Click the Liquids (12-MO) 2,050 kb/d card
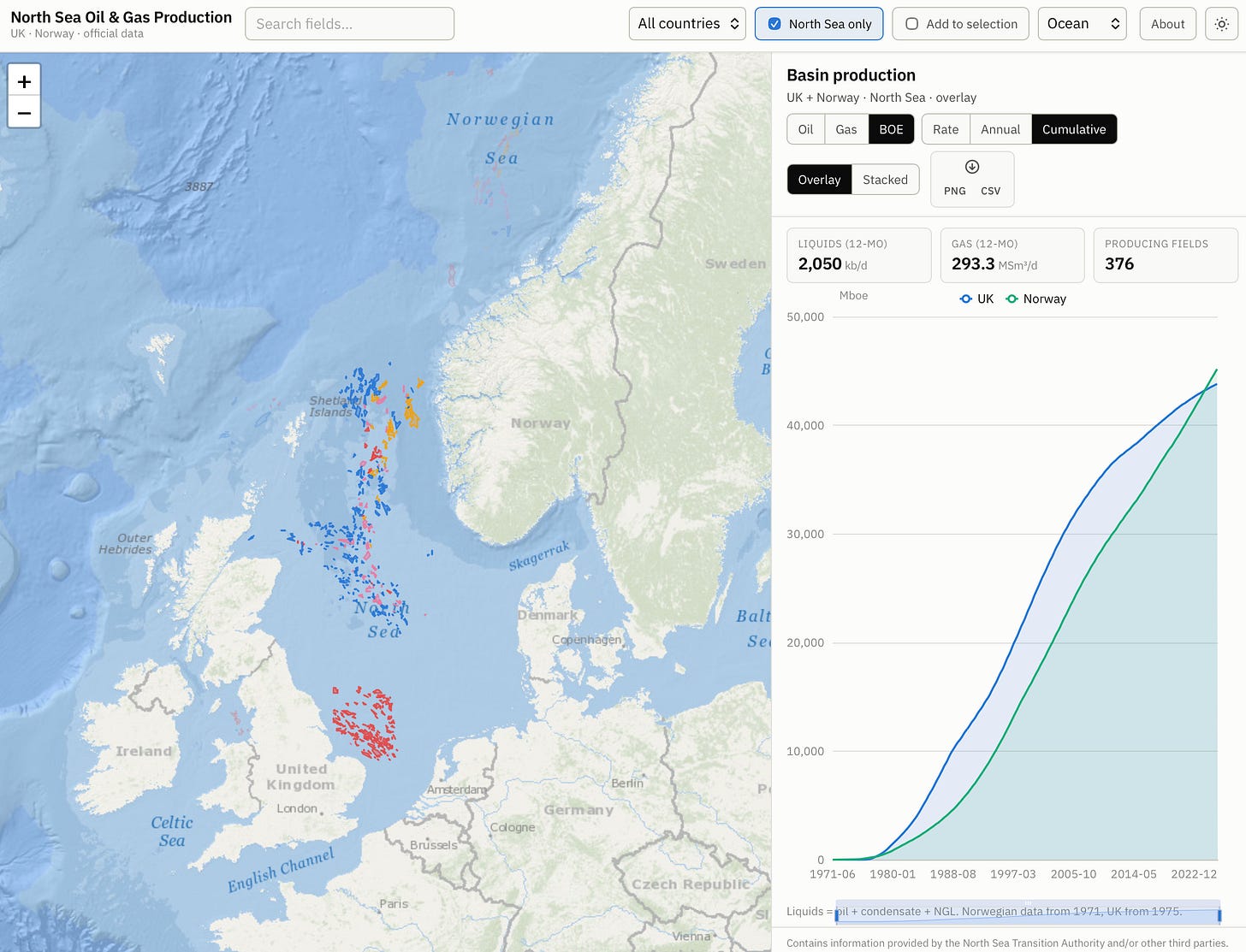The width and height of the screenshot is (1246, 952). 859,255
